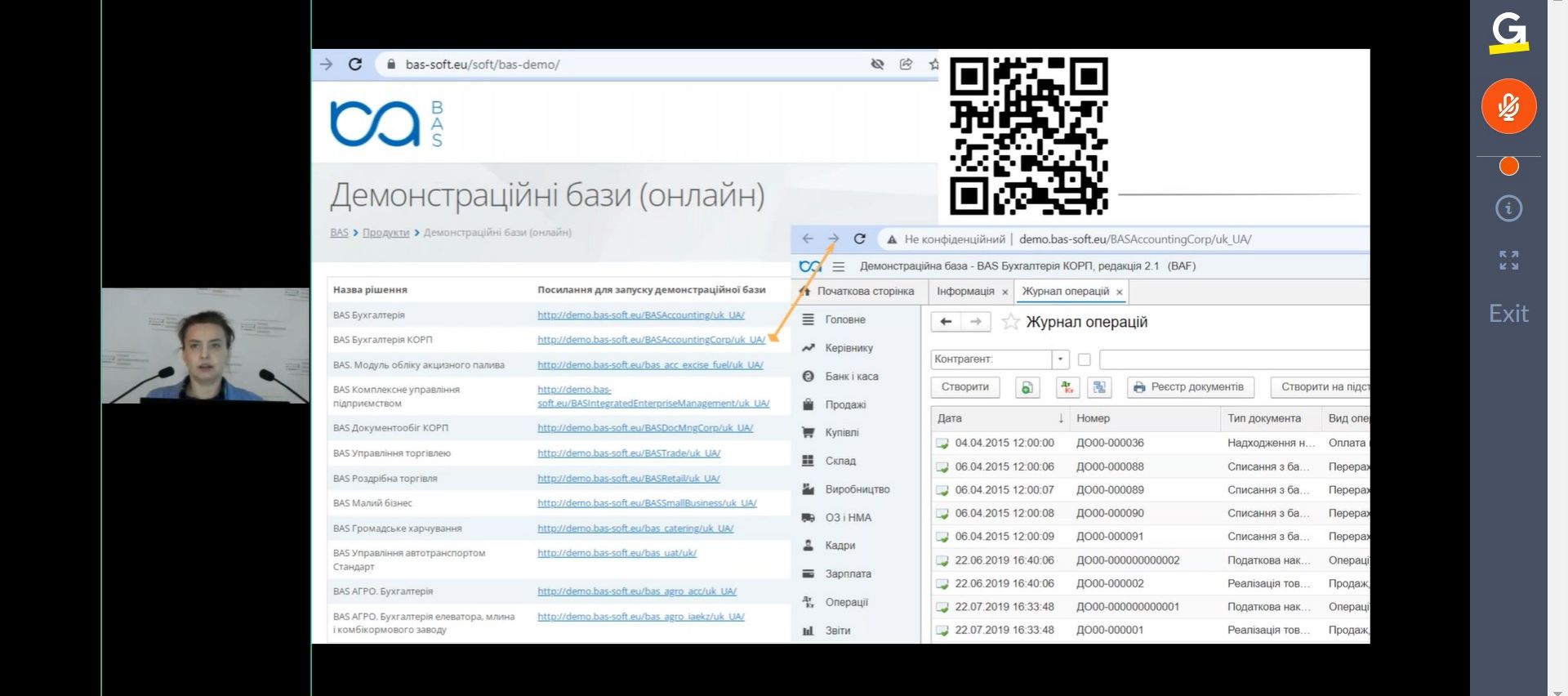This screenshot has width=1568, height=696.
Task: Open the Керівнику section
Action: [x=849, y=348]
